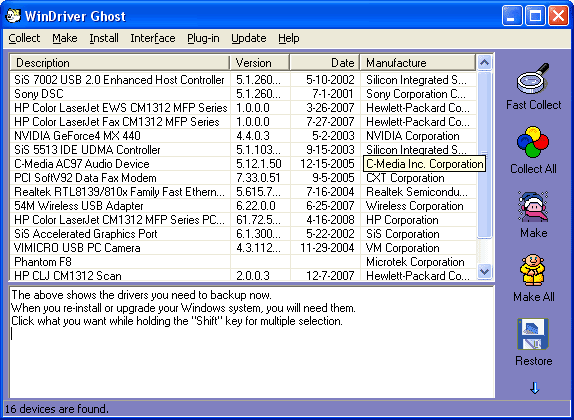The height and width of the screenshot is (420, 574).
Task: Click the Make All yellow figure icon
Action: tap(533, 270)
